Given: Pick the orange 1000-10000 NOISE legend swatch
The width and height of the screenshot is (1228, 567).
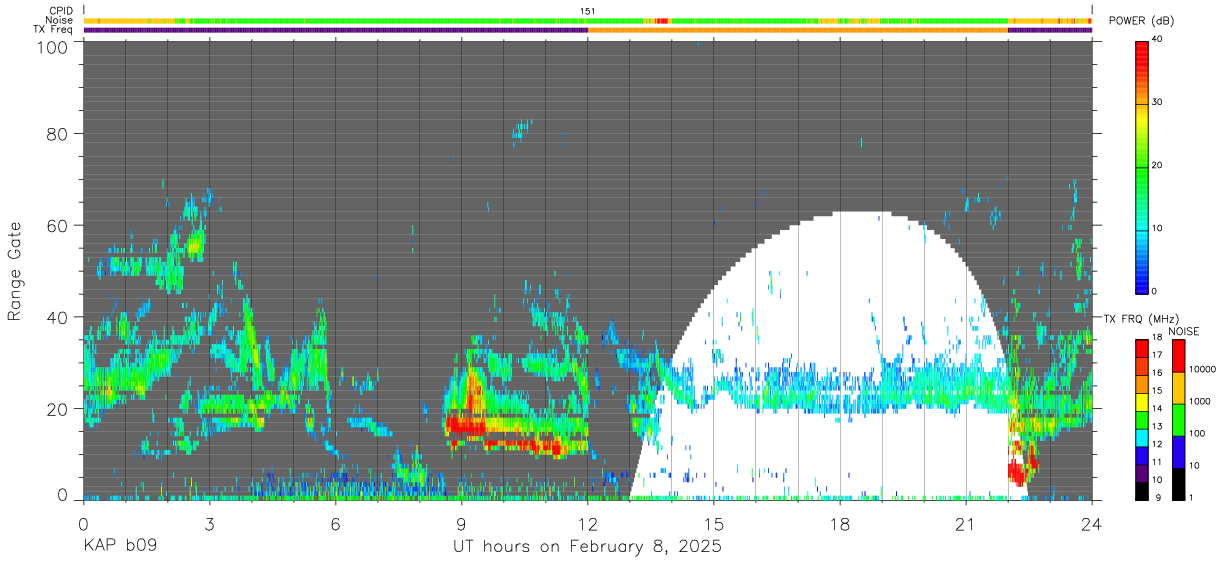Looking at the screenshot, I should point(1178,388).
